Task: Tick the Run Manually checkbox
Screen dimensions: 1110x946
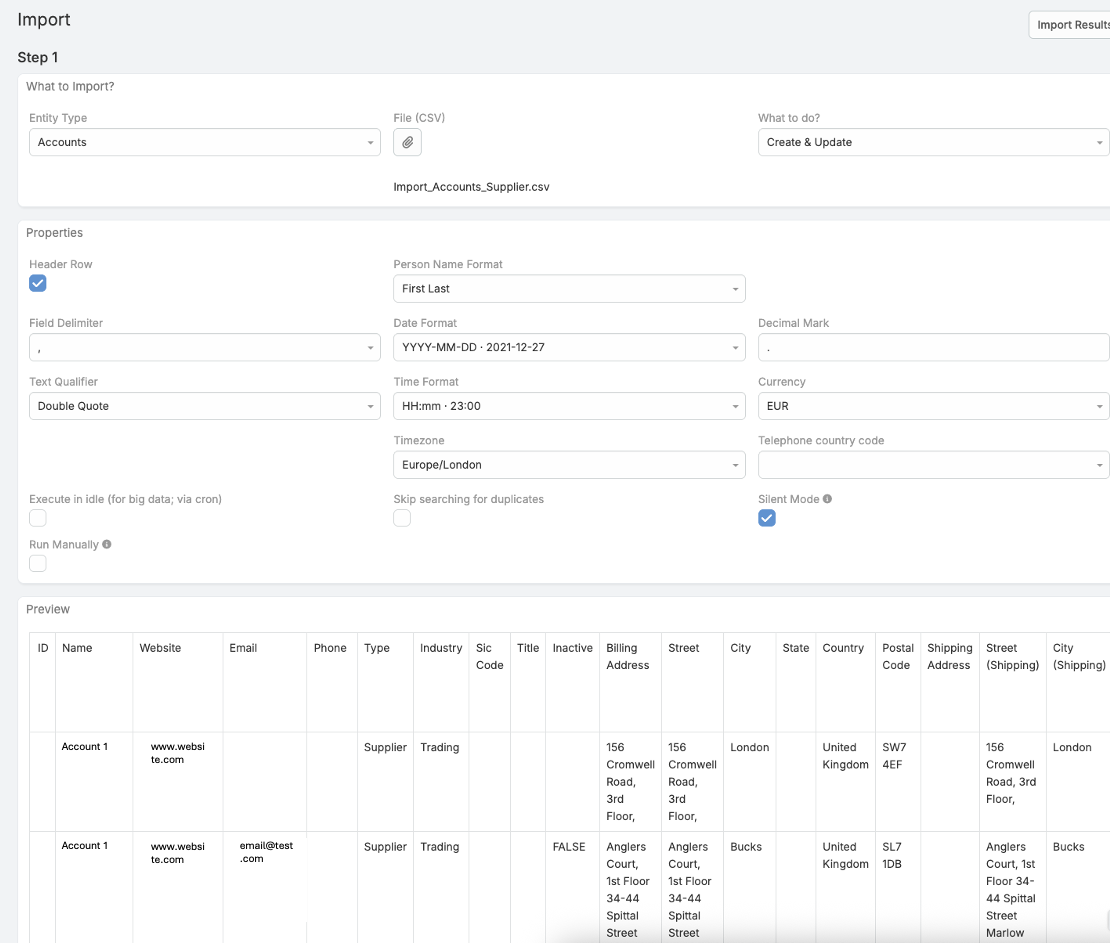Action: (x=38, y=564)
